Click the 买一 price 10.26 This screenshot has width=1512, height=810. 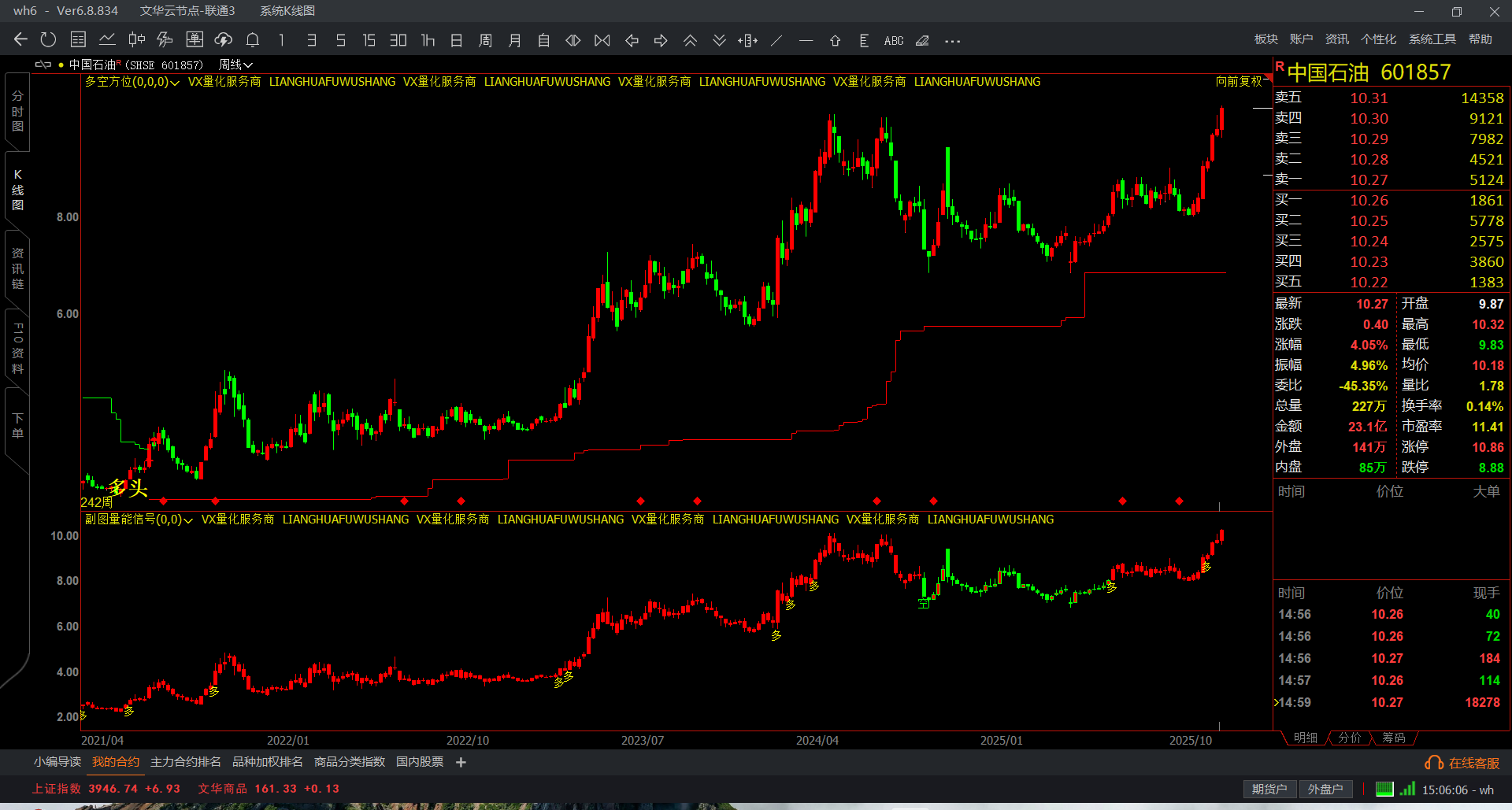pos(1369,201)
